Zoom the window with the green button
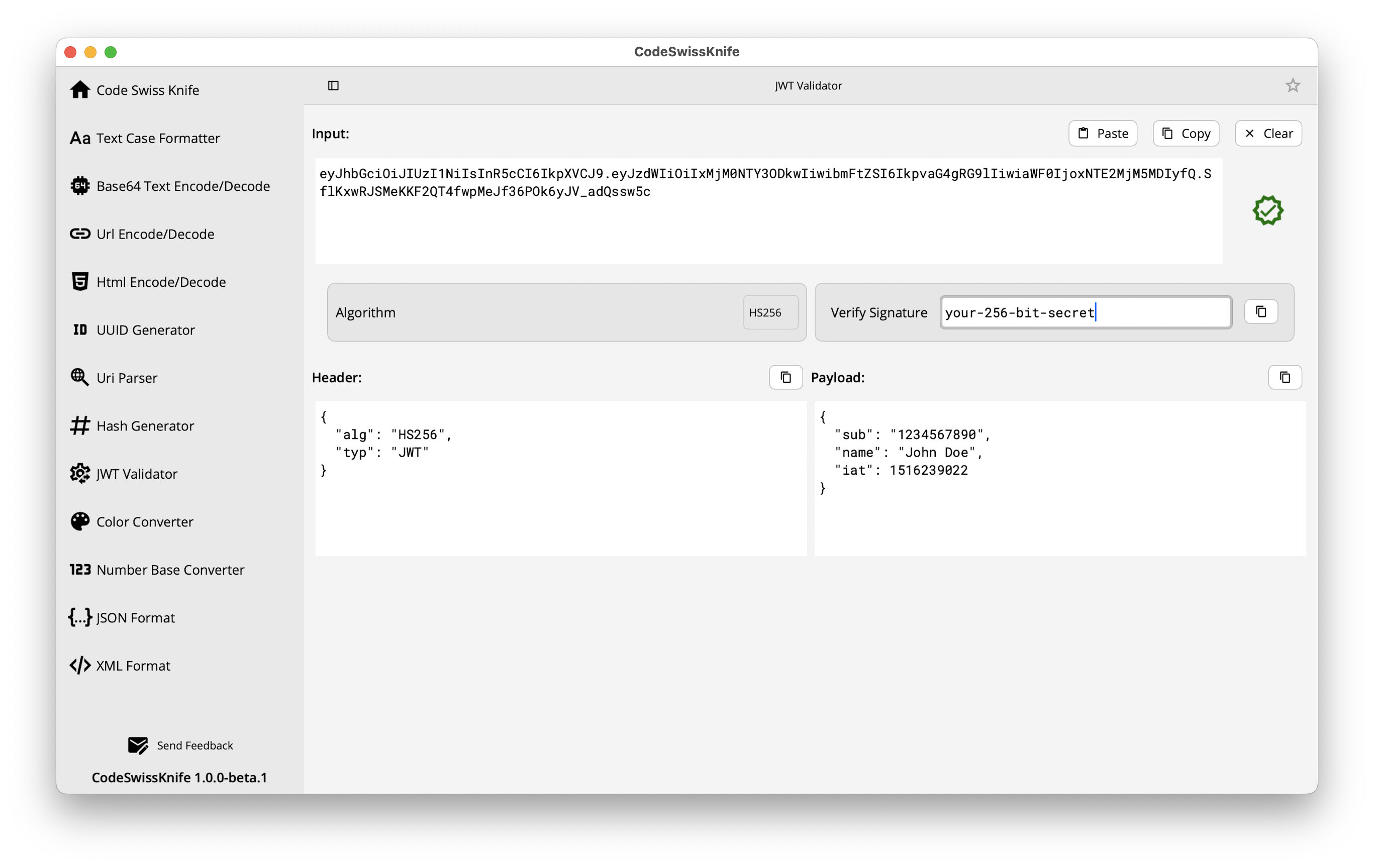The height and width of the screenshot is (868, 1374). click(111, 52)
